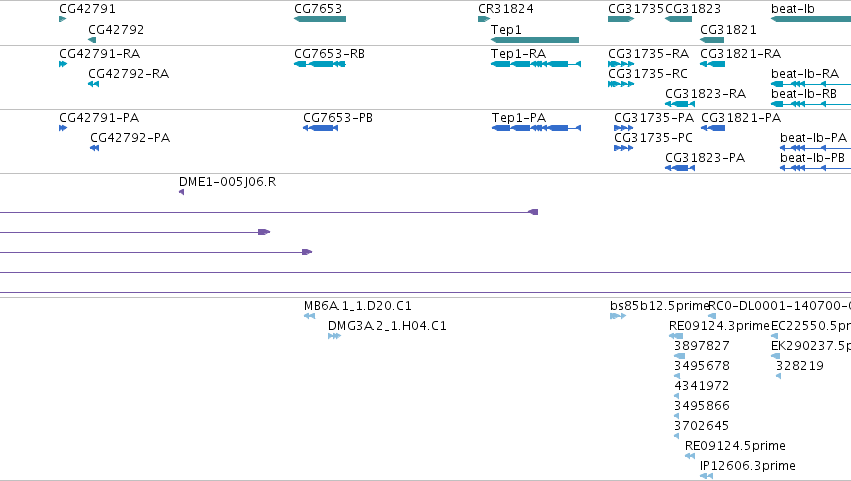Select the CG42792-PA protein glyph
The height and width of the screenshot is (481, 851).
(x=94, y=148)
